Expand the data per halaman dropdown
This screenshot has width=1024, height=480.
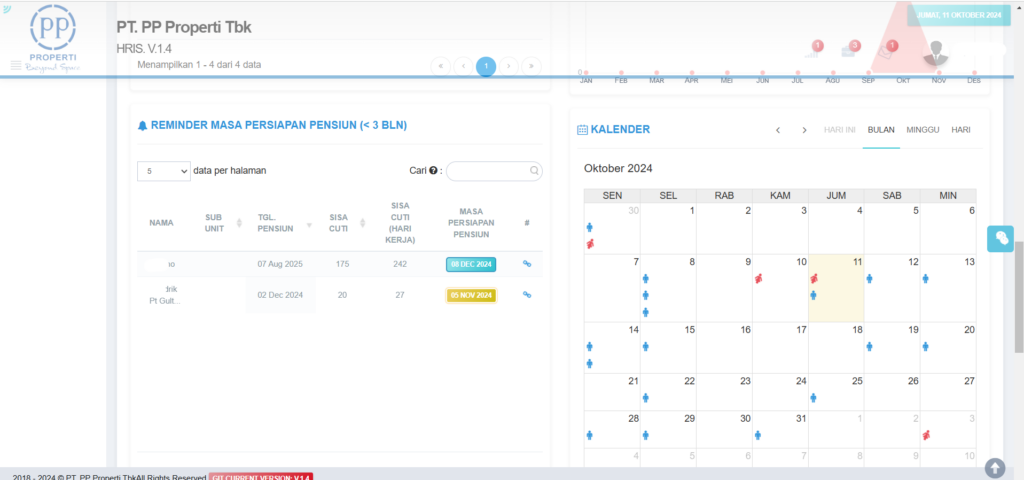(163, 171)
